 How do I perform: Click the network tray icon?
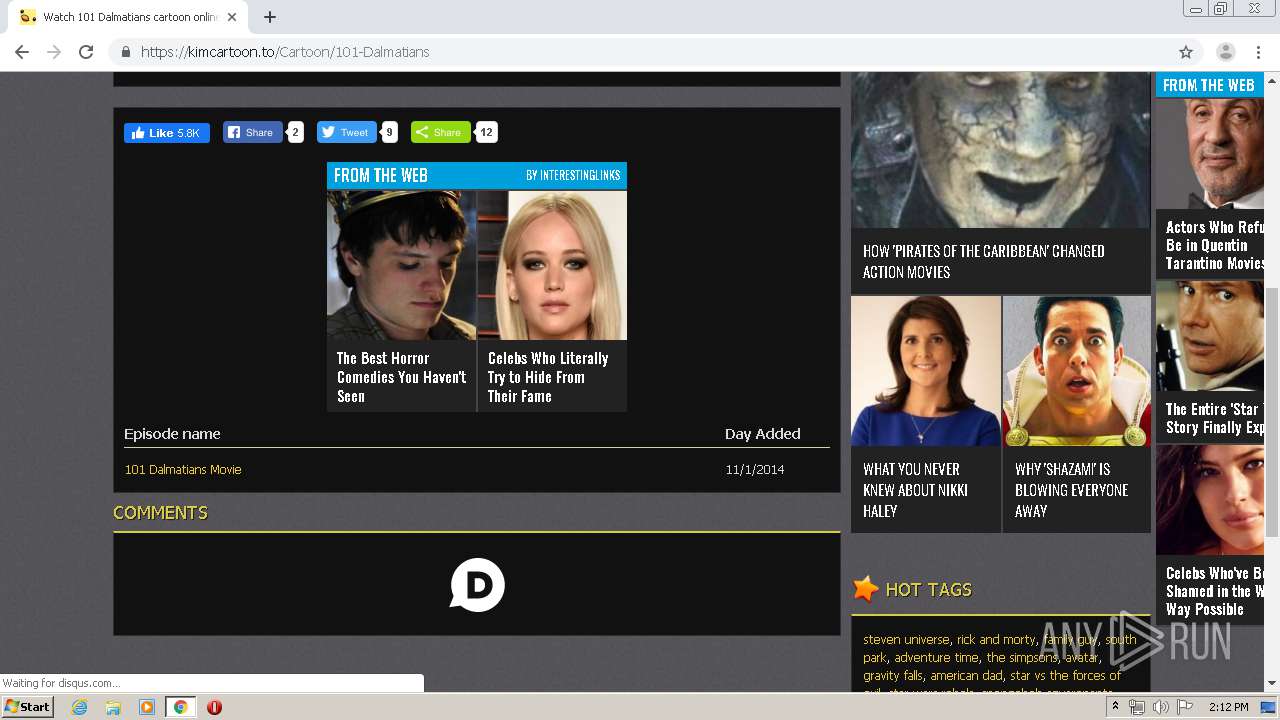(1137, 707)
